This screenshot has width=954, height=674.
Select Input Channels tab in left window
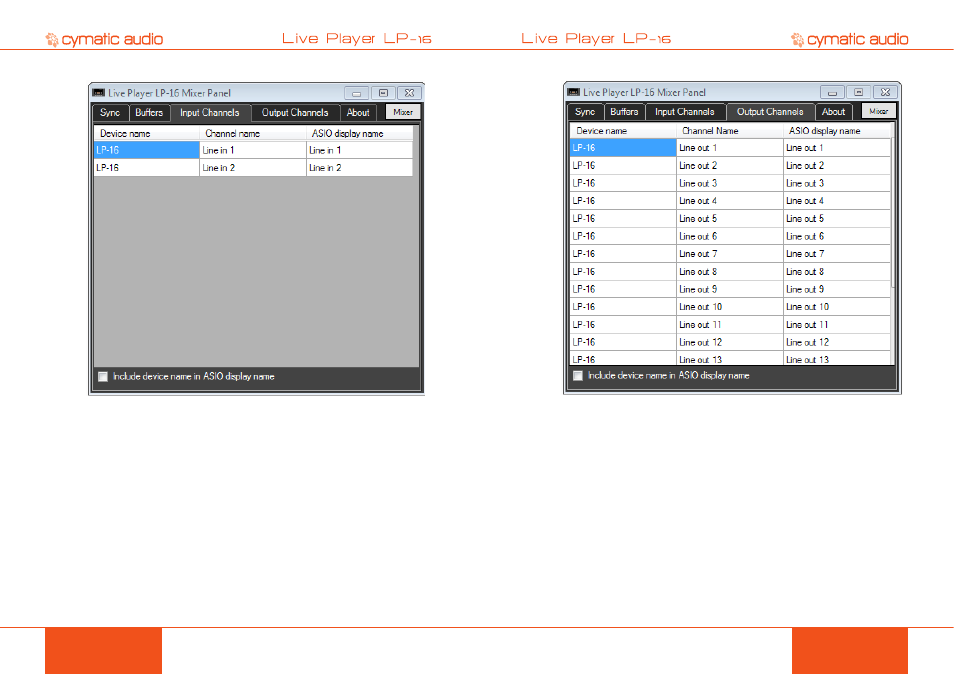(x=210, y=113)
